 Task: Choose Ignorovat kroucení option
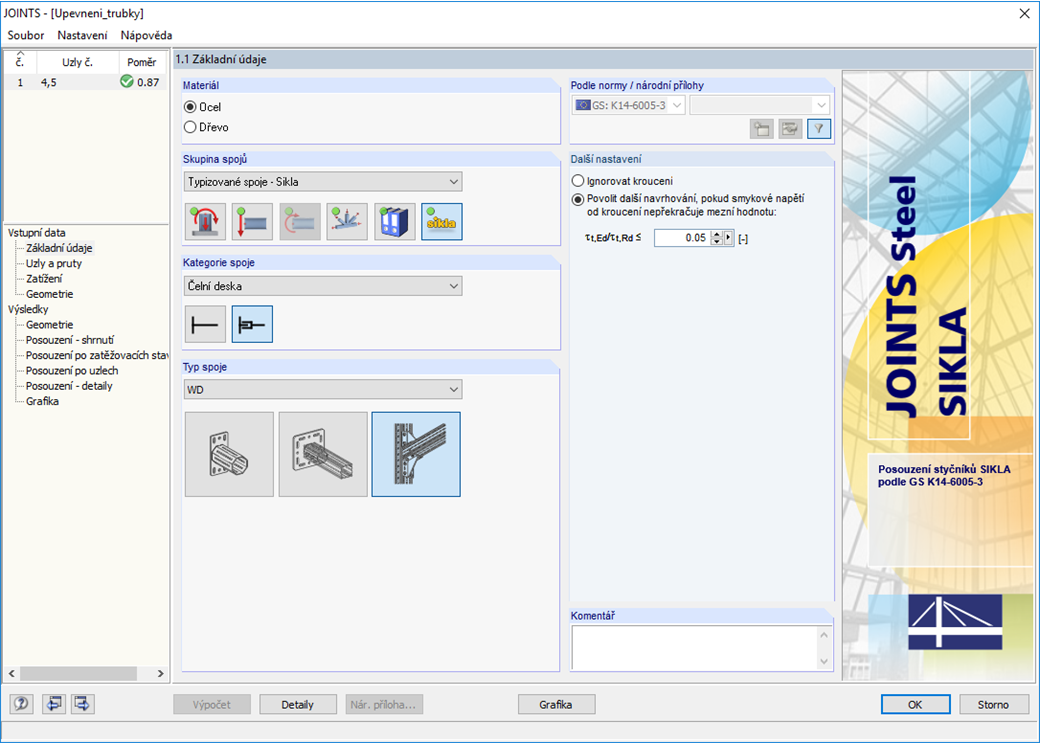pos(578,181)
